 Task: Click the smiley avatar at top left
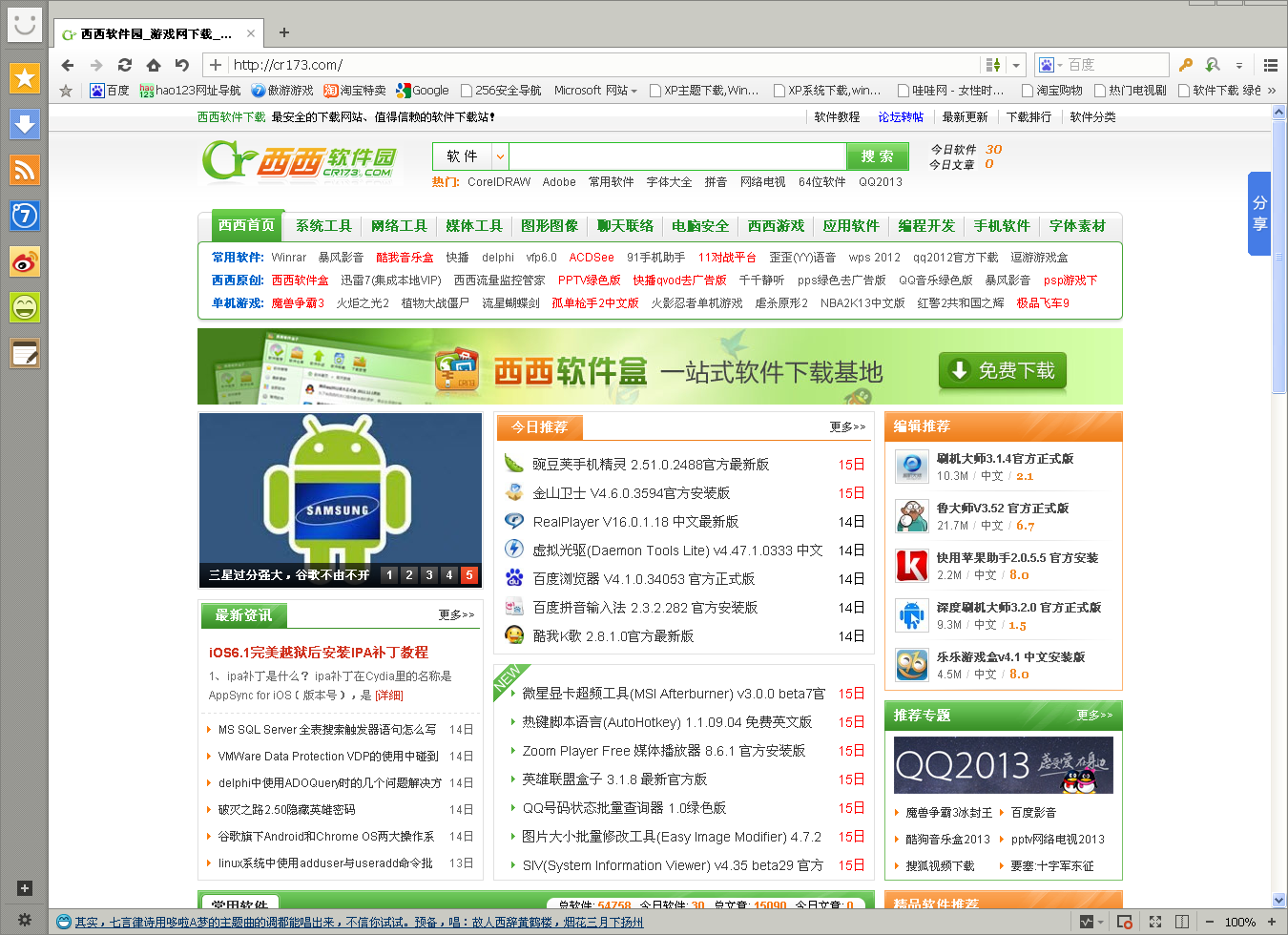(x=25, y=24)
